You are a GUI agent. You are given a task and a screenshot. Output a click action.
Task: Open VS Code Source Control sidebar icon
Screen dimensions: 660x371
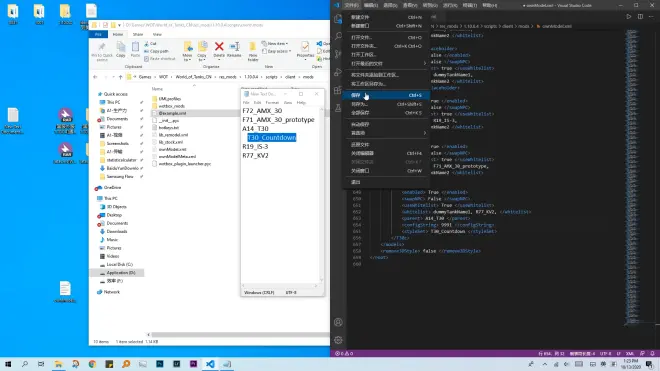(x=338, y=54)
